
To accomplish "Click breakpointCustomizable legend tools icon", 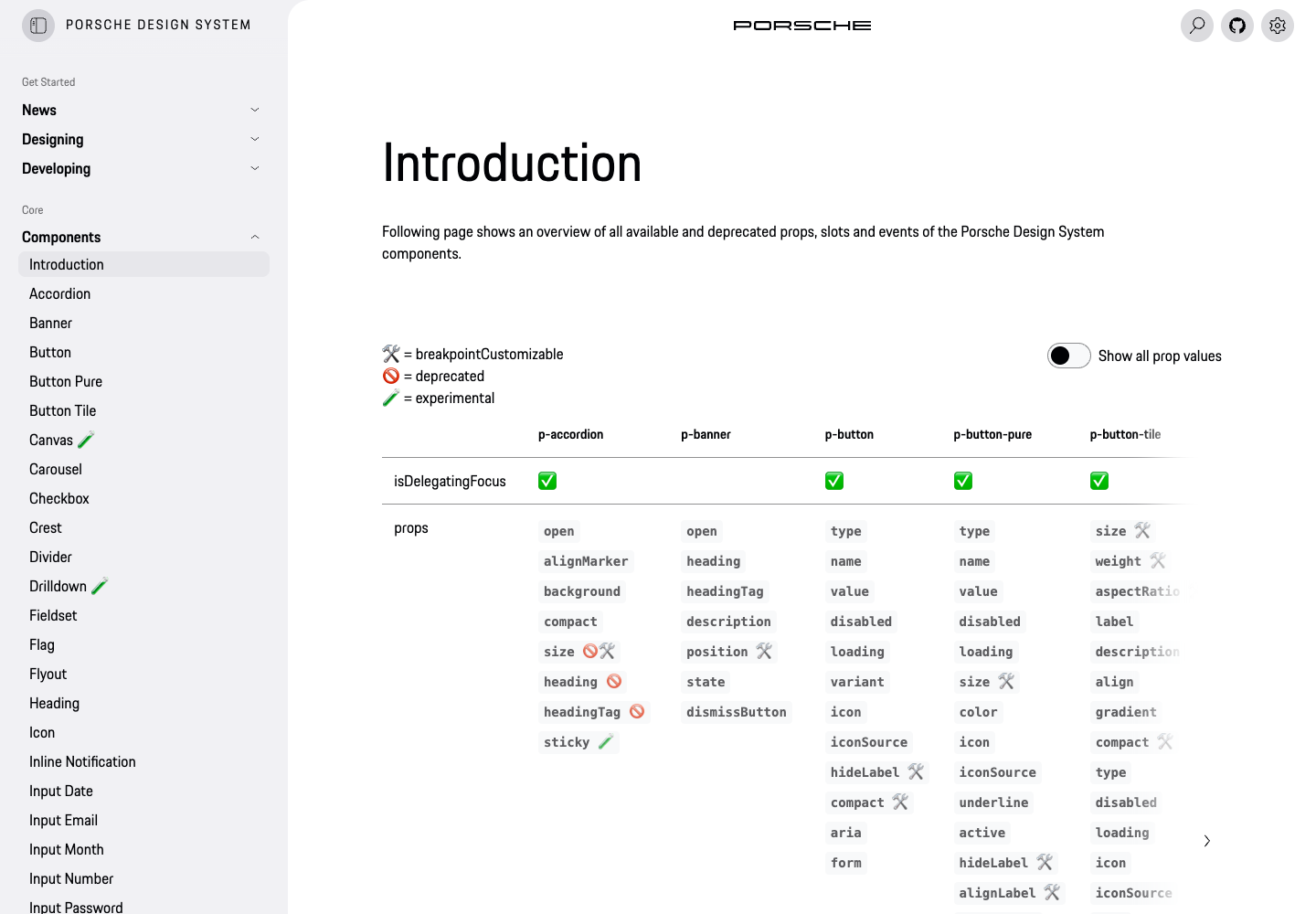I will pos(391,354).
